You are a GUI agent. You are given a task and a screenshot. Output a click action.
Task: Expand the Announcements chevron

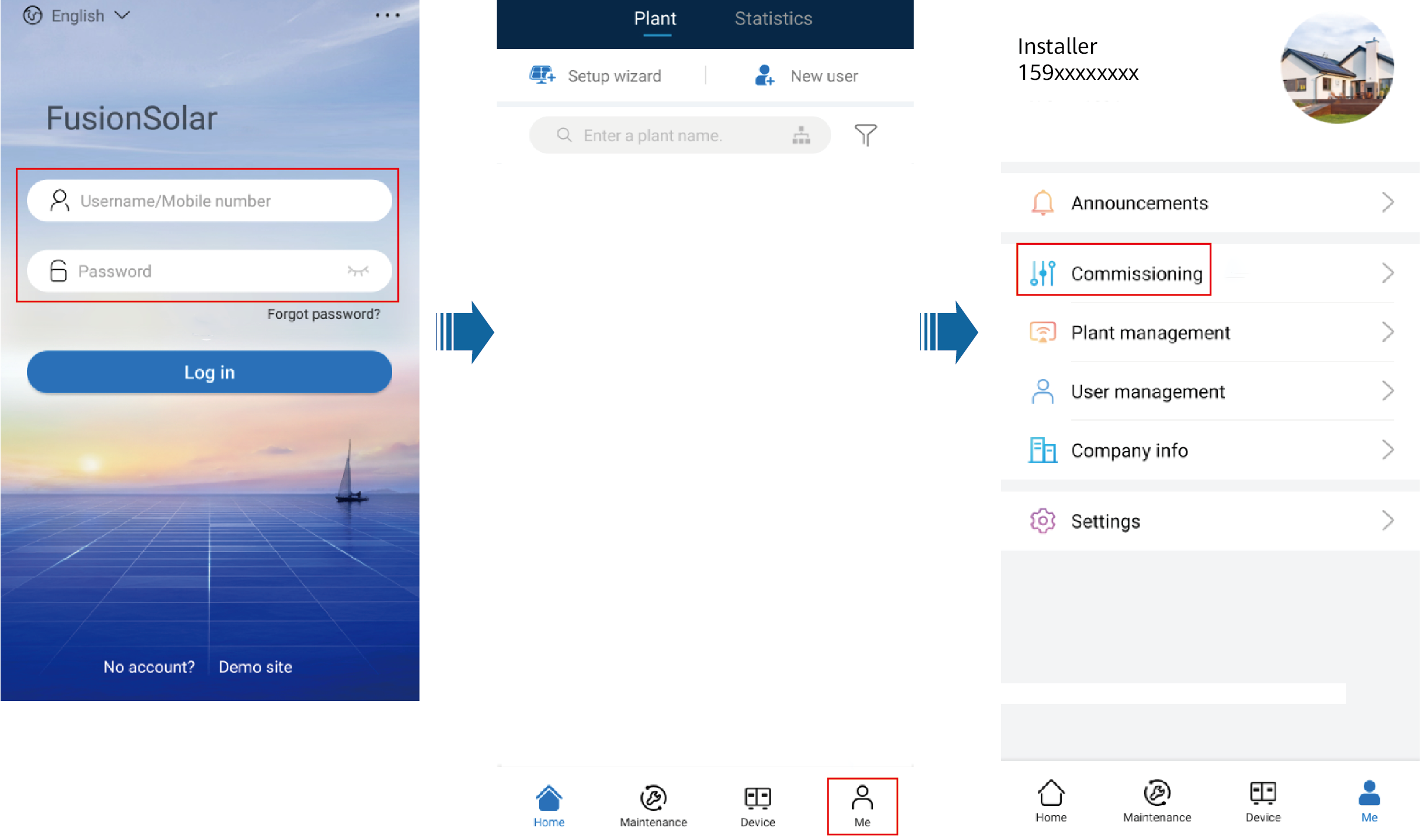[x=1388, y=203]
